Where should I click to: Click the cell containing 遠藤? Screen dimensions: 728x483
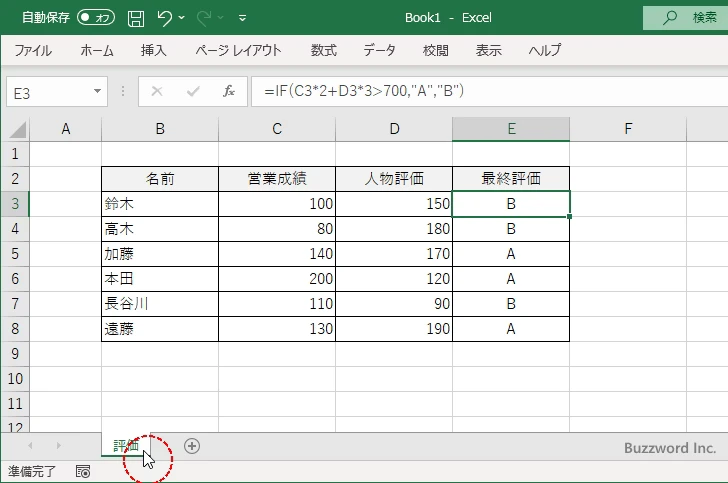(x=160, y=329)
